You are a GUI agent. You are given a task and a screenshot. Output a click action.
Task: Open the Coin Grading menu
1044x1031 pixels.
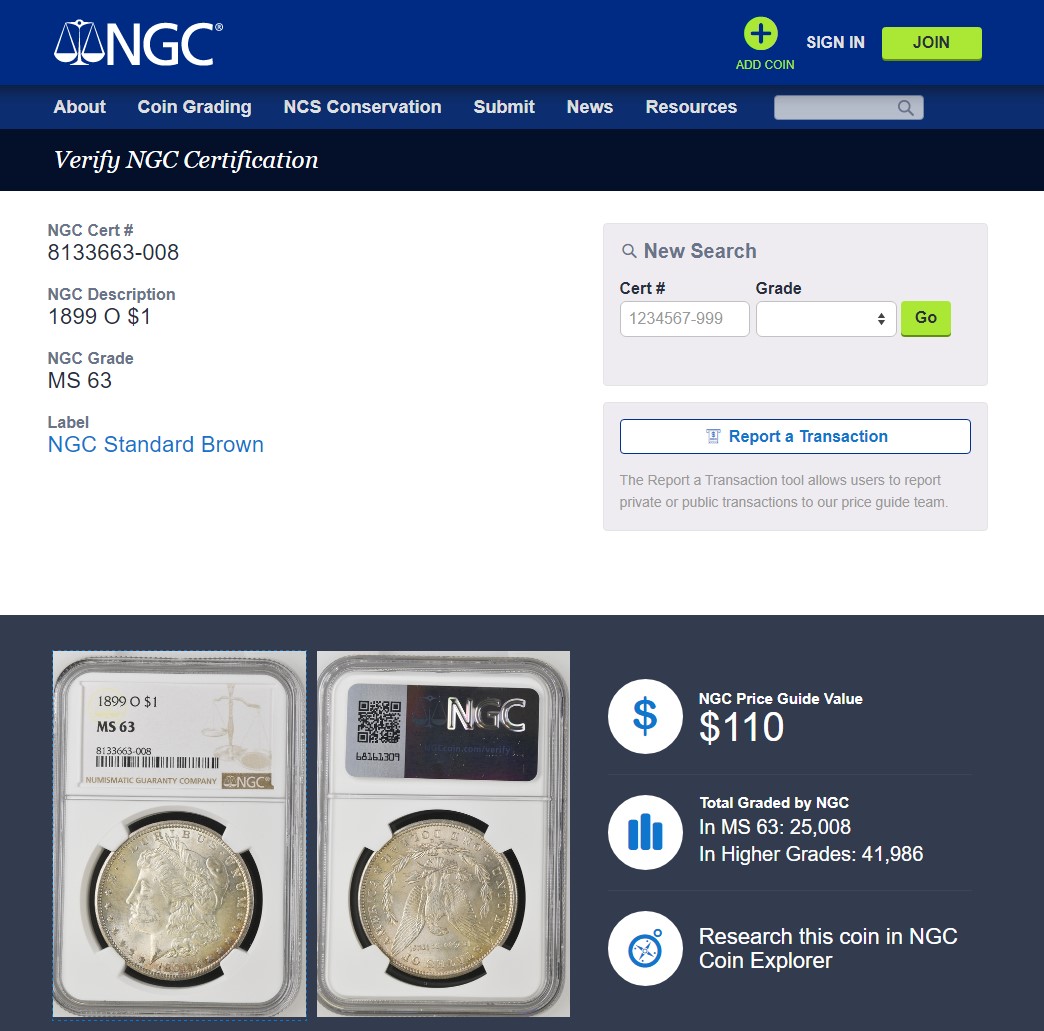click(194, 107)
